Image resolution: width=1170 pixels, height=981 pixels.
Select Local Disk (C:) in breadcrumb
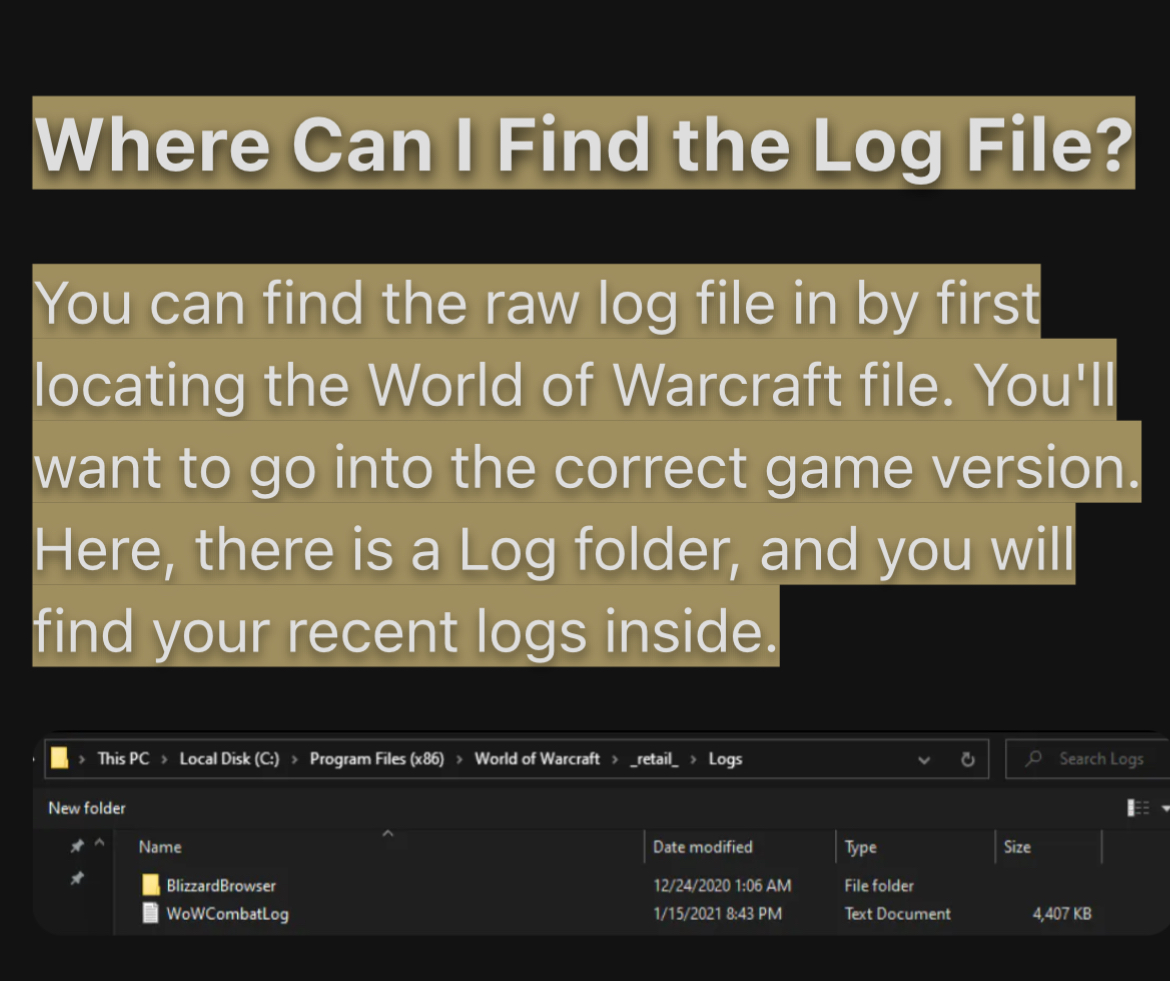coord(229,759)
